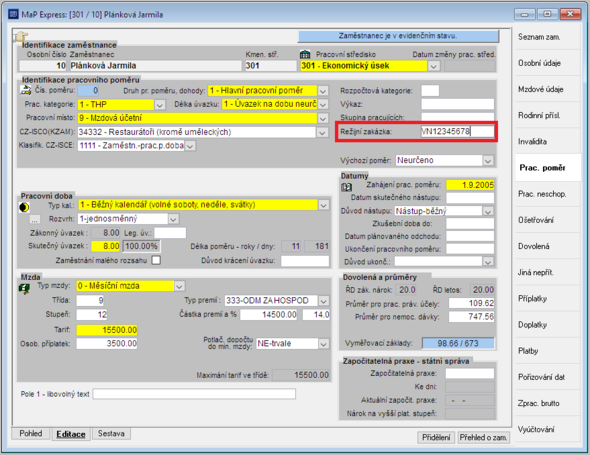Click the book icon in the Datumy section

[x=346, y=187]
